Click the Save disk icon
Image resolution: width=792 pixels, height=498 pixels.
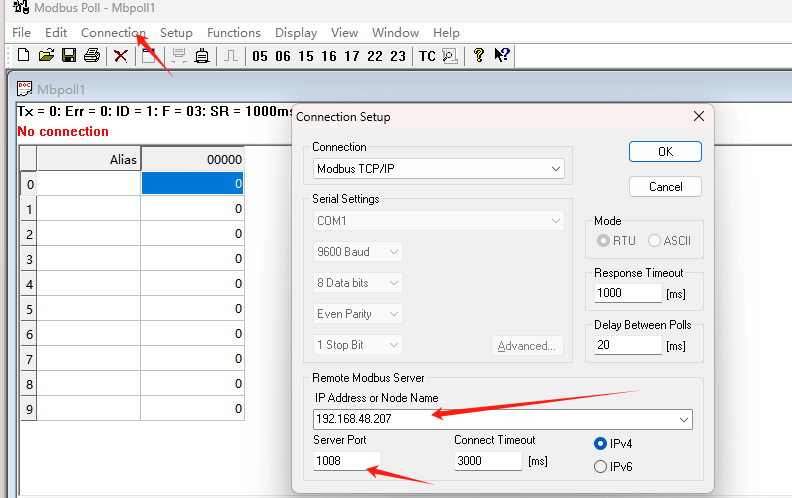(69, 56)
